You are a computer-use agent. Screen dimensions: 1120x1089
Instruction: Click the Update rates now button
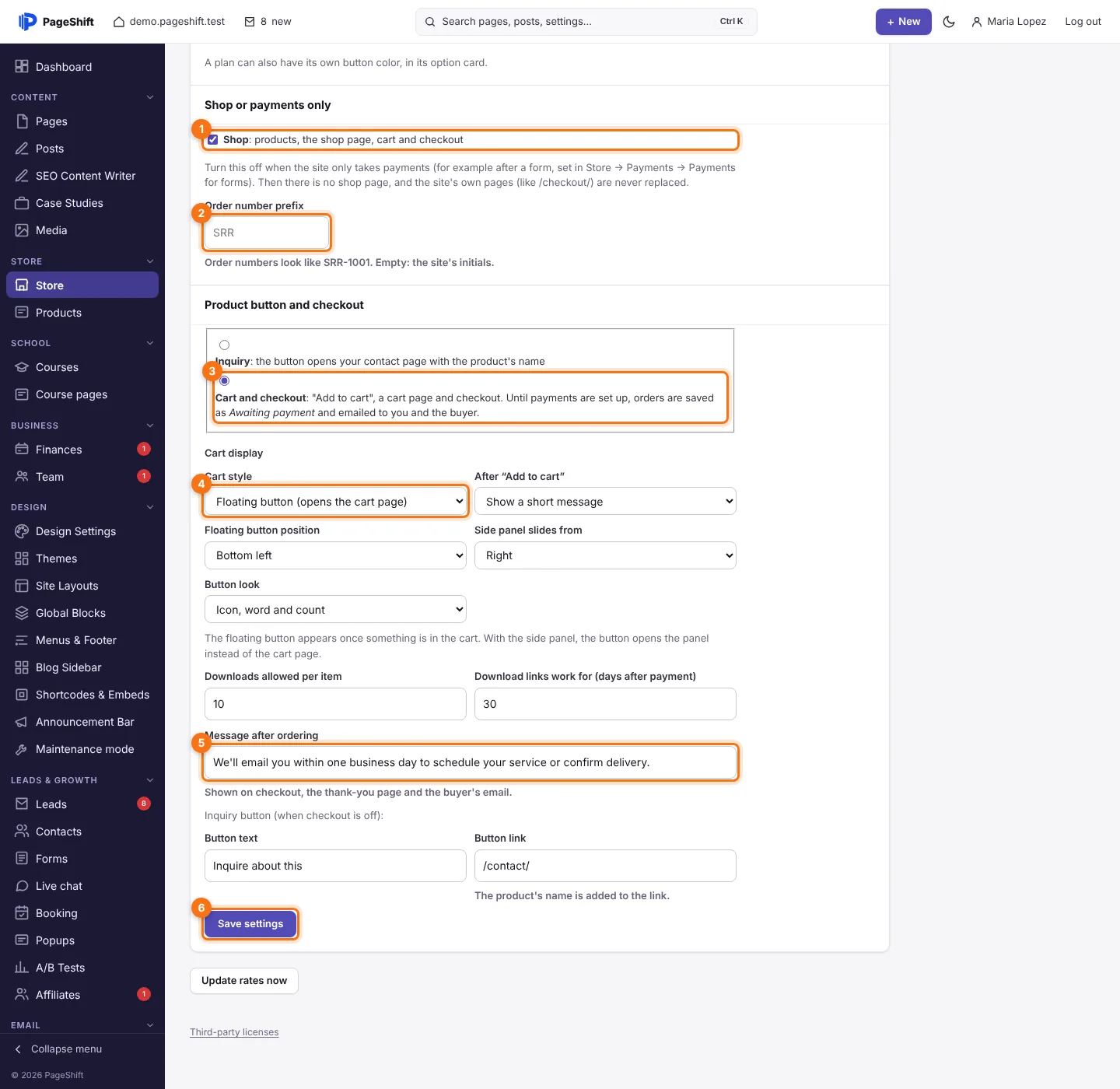(244, 981)
